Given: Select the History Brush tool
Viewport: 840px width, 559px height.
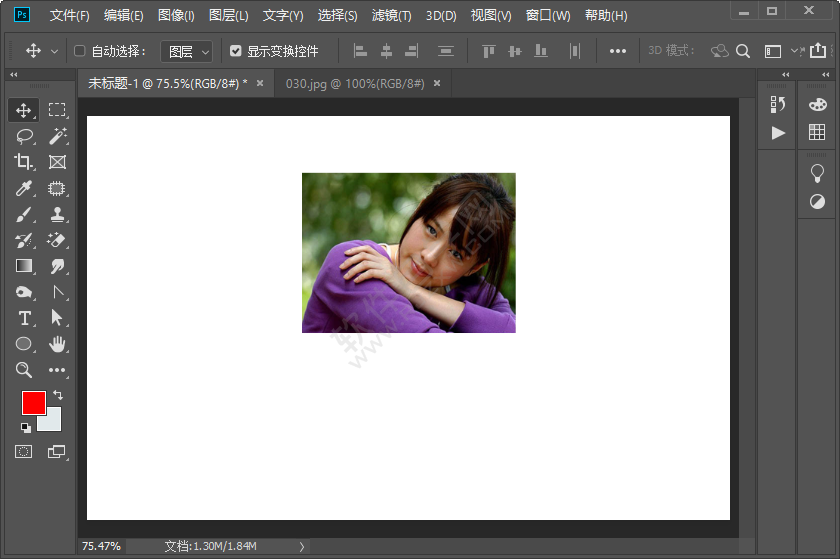Looking at the screenshot, I should [24, 240].
